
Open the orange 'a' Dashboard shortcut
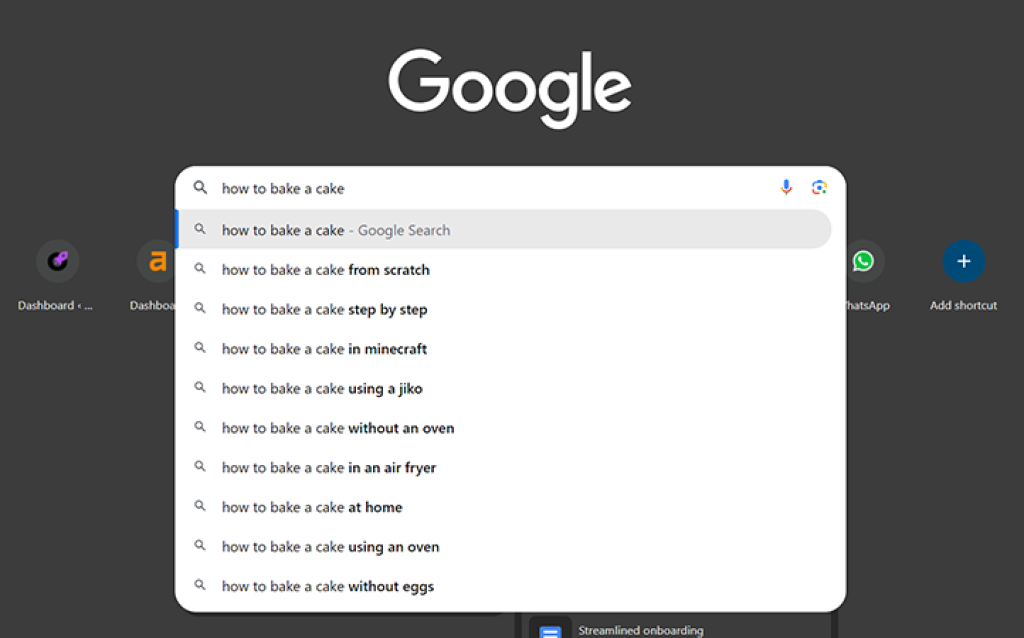point(157,262)
